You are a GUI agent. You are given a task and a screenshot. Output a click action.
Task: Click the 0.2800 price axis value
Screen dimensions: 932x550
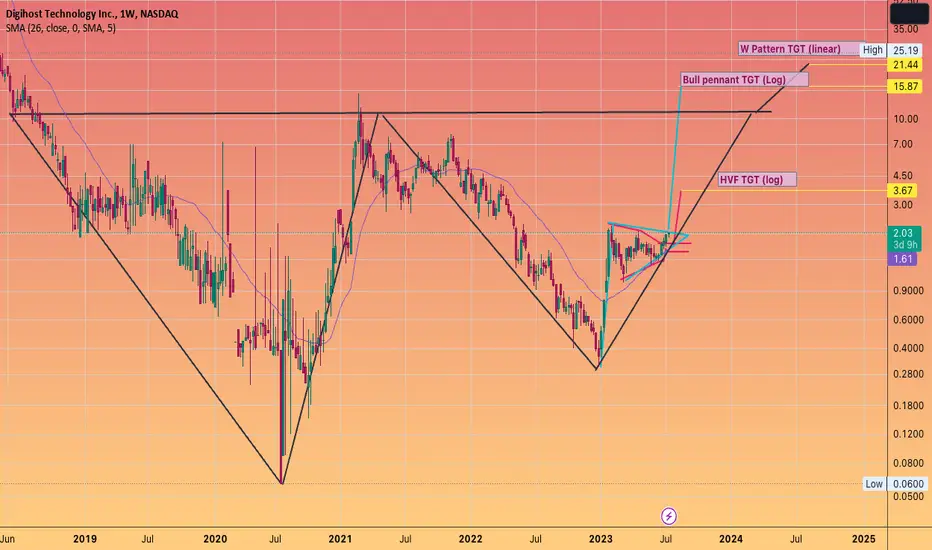[x=908, y=374]
